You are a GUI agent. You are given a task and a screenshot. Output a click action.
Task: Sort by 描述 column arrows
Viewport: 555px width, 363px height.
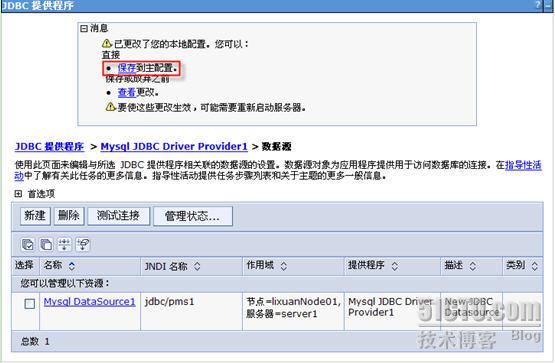473,266
